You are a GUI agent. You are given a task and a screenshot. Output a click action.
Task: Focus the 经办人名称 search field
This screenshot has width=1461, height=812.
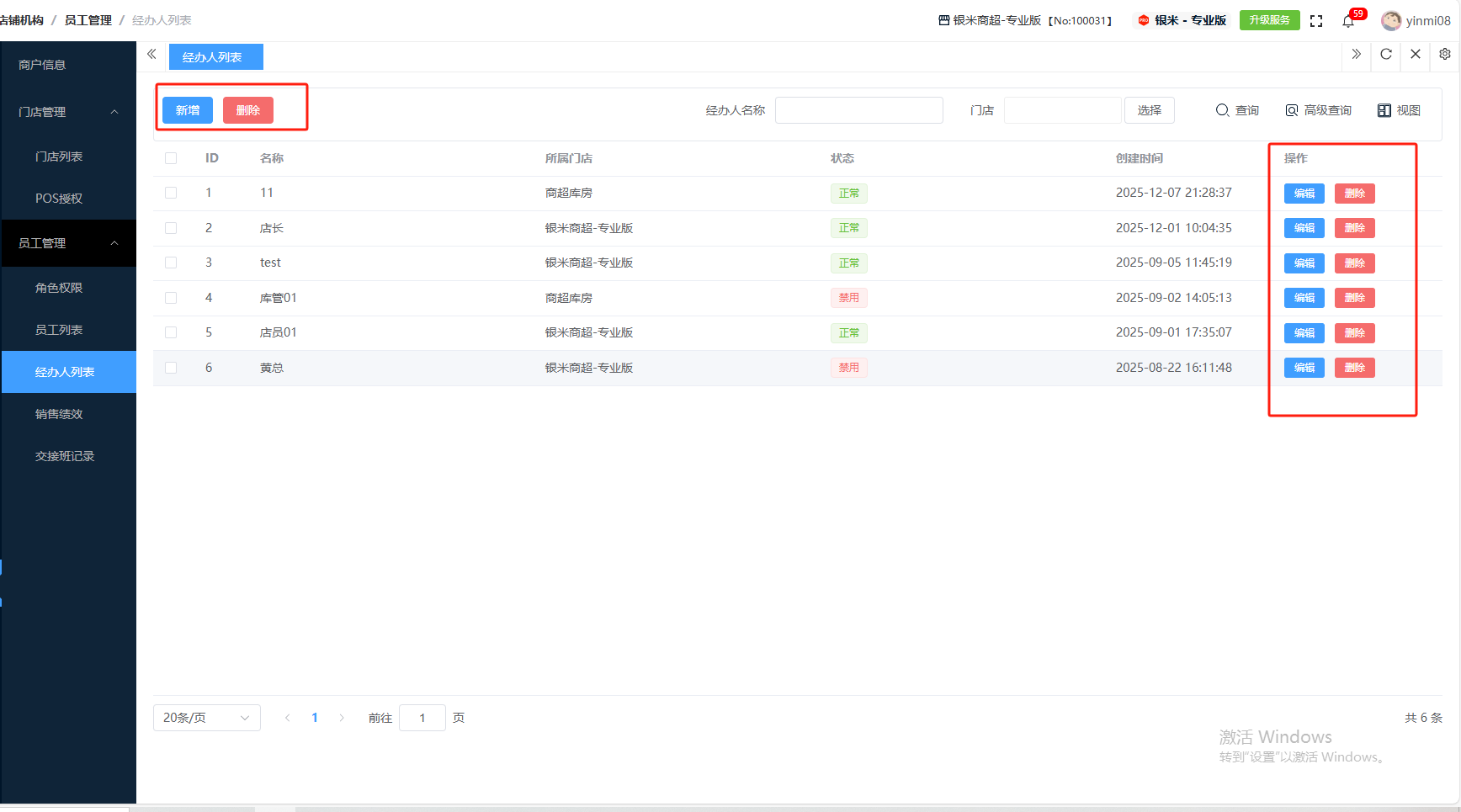858,110
